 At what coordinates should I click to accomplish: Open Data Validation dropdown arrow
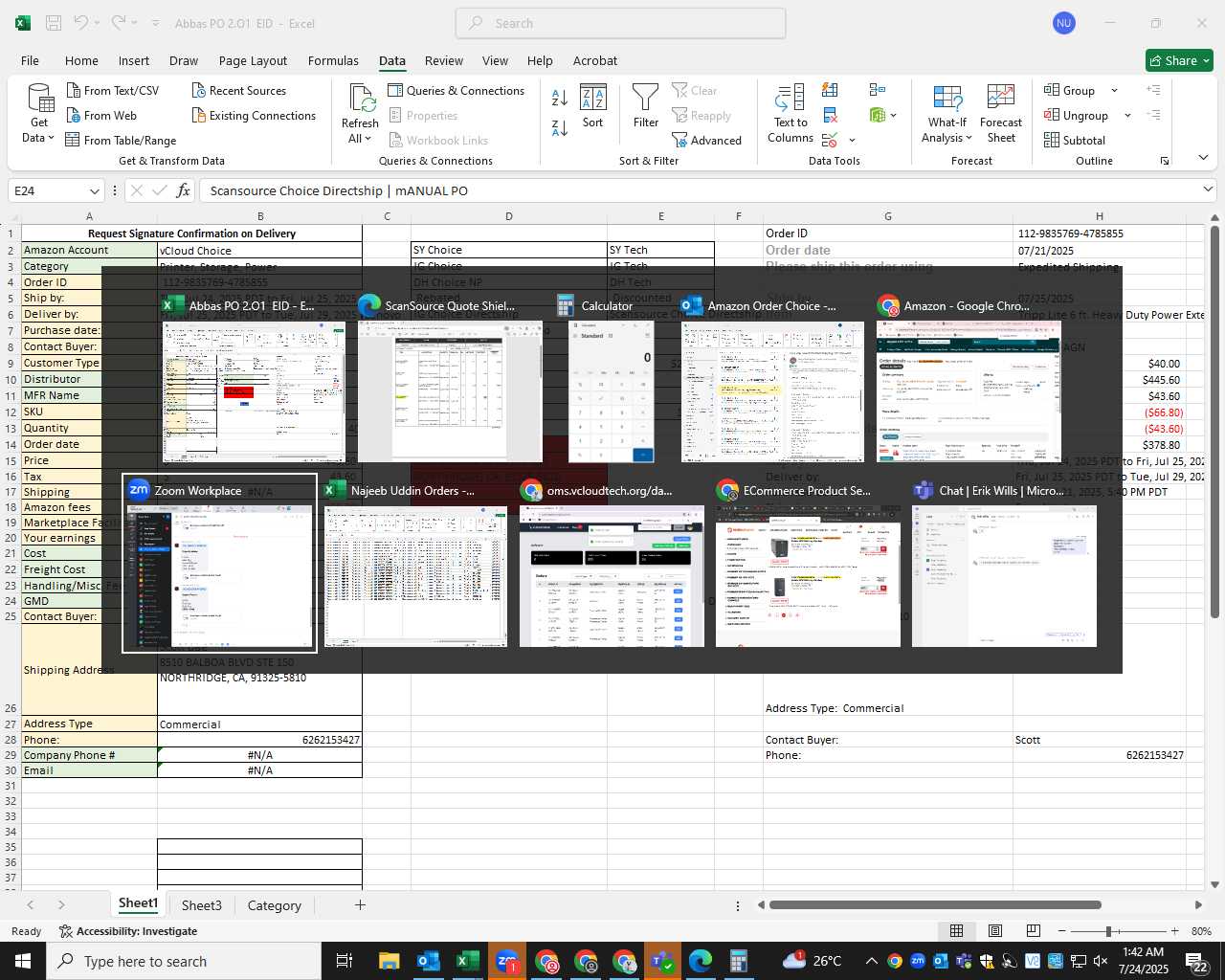coord(852,141)
